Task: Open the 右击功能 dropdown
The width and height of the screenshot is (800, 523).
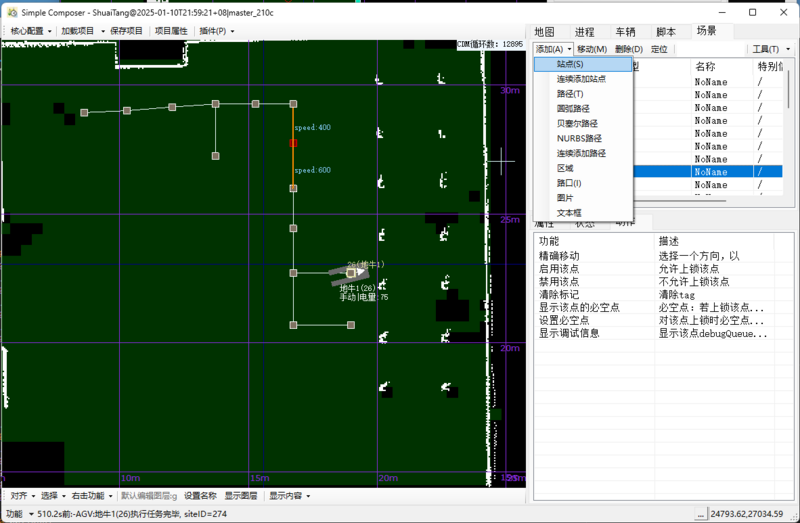Action: tap(92, 496)
